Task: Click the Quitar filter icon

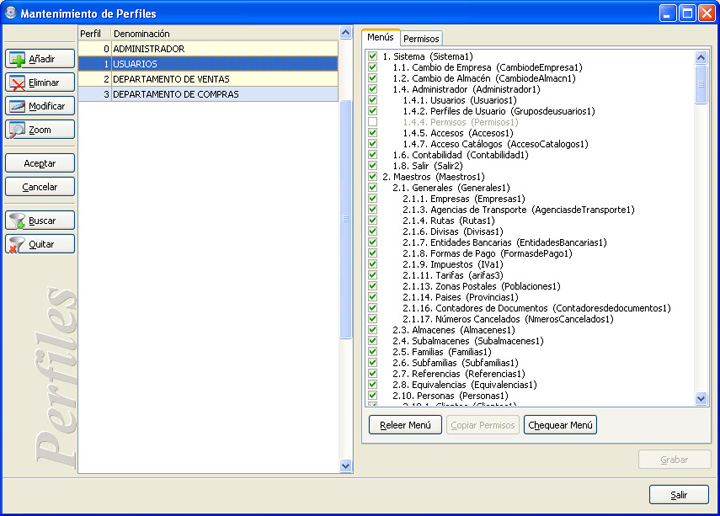Action: pyautogui.click(x=17, y=245)
